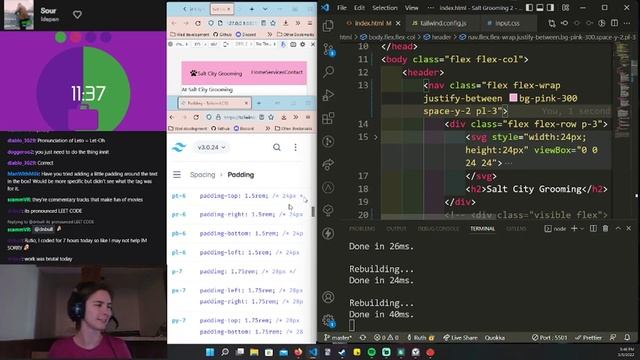Image resolution: width=640 pixels, height=360 pixels.
Task: Split the VS Code editor right
Action: pyautogui.click(x=614, y=23)
